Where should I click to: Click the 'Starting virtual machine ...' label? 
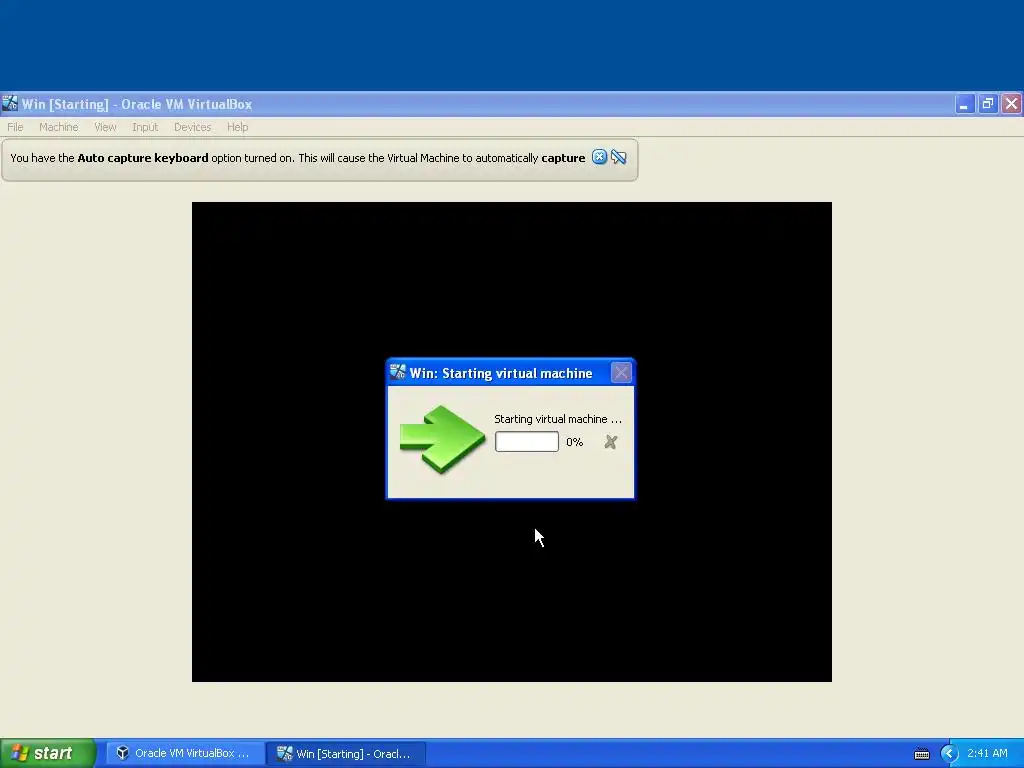[x=558, y=419]
